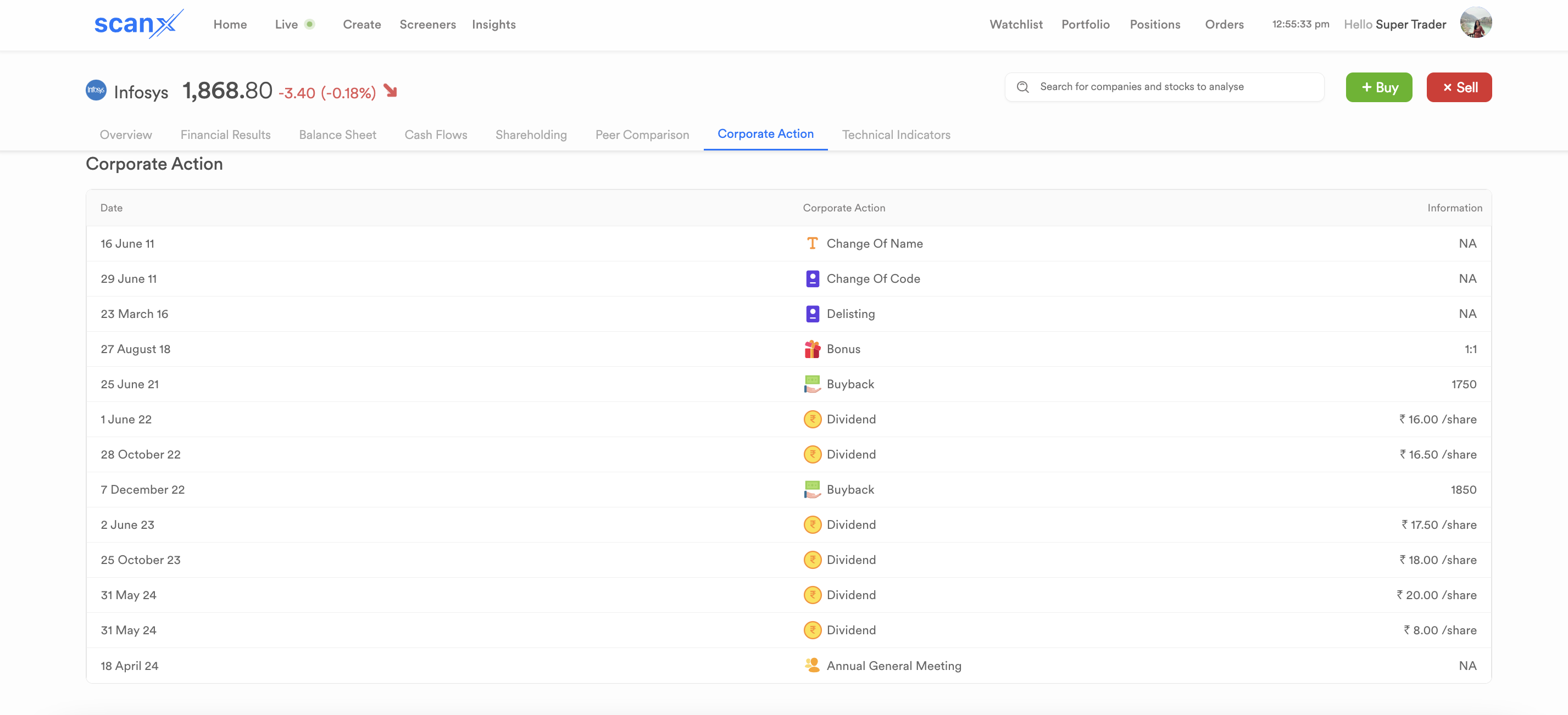Click the Change Of Name icon
The width and height of the screenshot is (1568, 715).
tap(812, 243)
